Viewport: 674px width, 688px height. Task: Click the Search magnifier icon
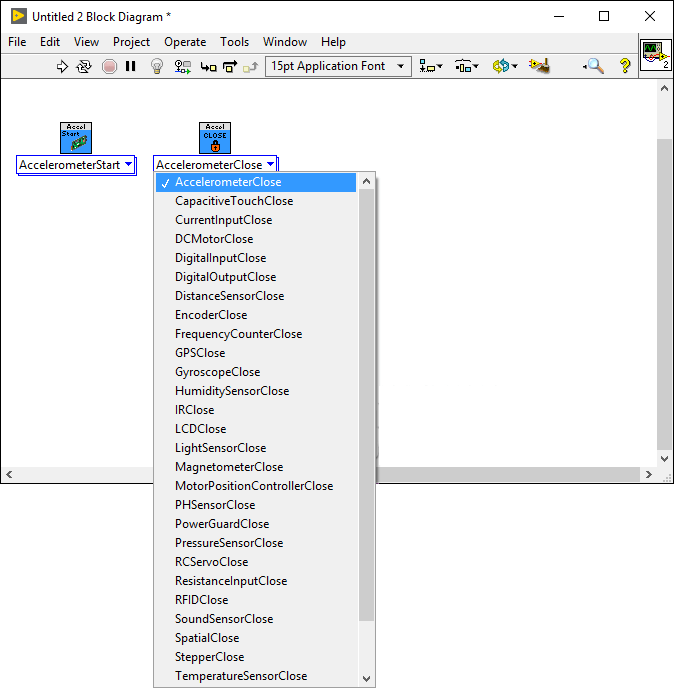(x=593, y=66)
